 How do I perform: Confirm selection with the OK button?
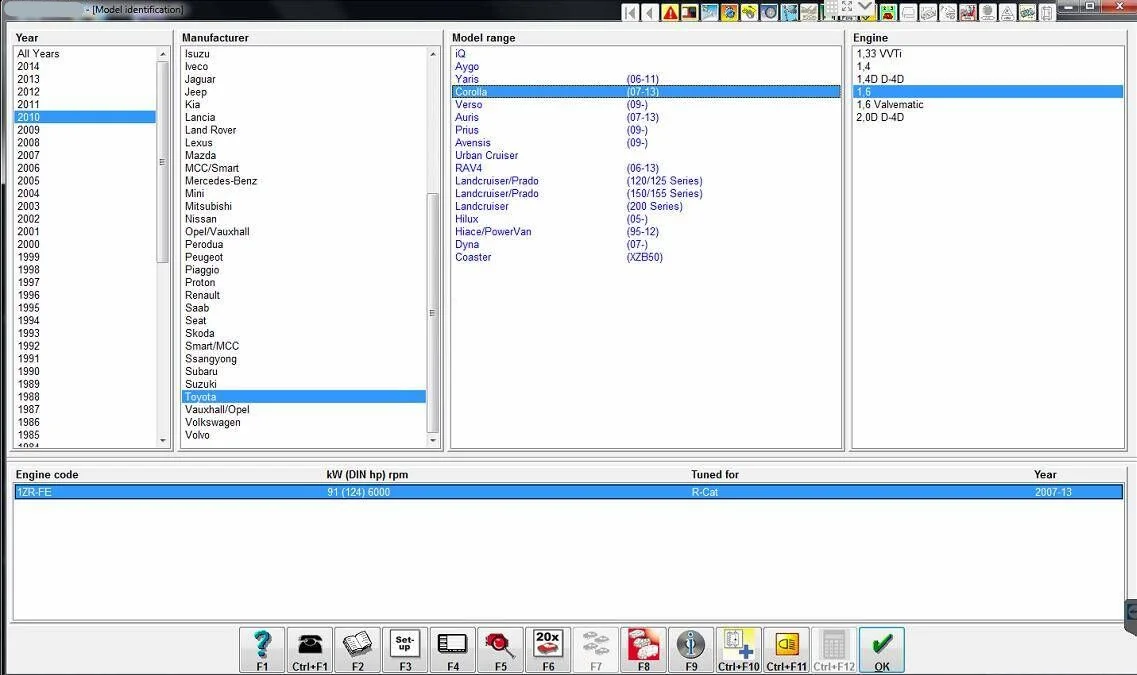pos(881,649)
